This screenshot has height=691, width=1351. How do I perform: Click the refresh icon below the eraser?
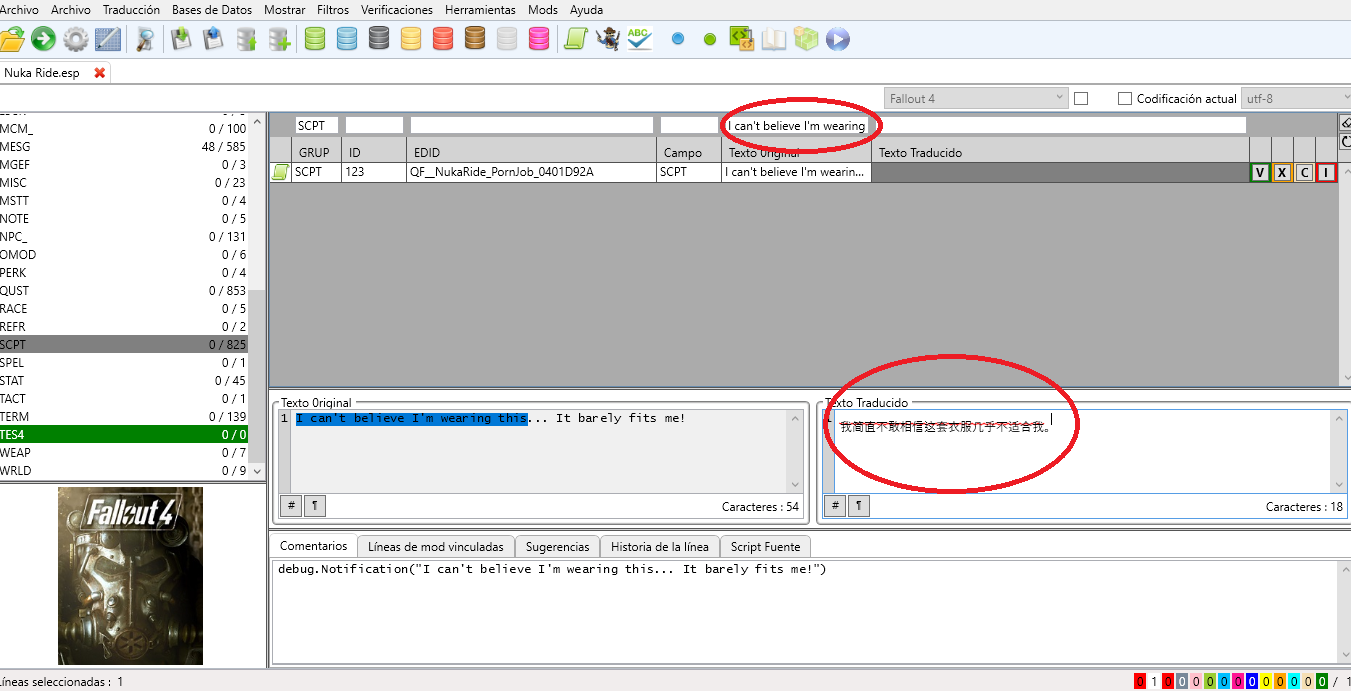click(1345, 142)
